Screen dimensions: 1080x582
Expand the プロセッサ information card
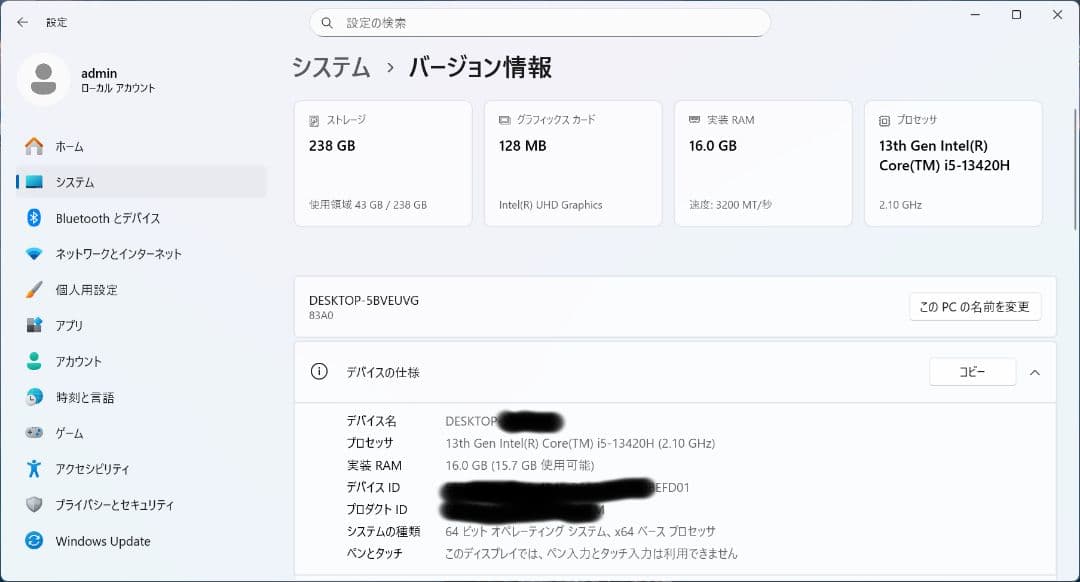coord(952,162)
